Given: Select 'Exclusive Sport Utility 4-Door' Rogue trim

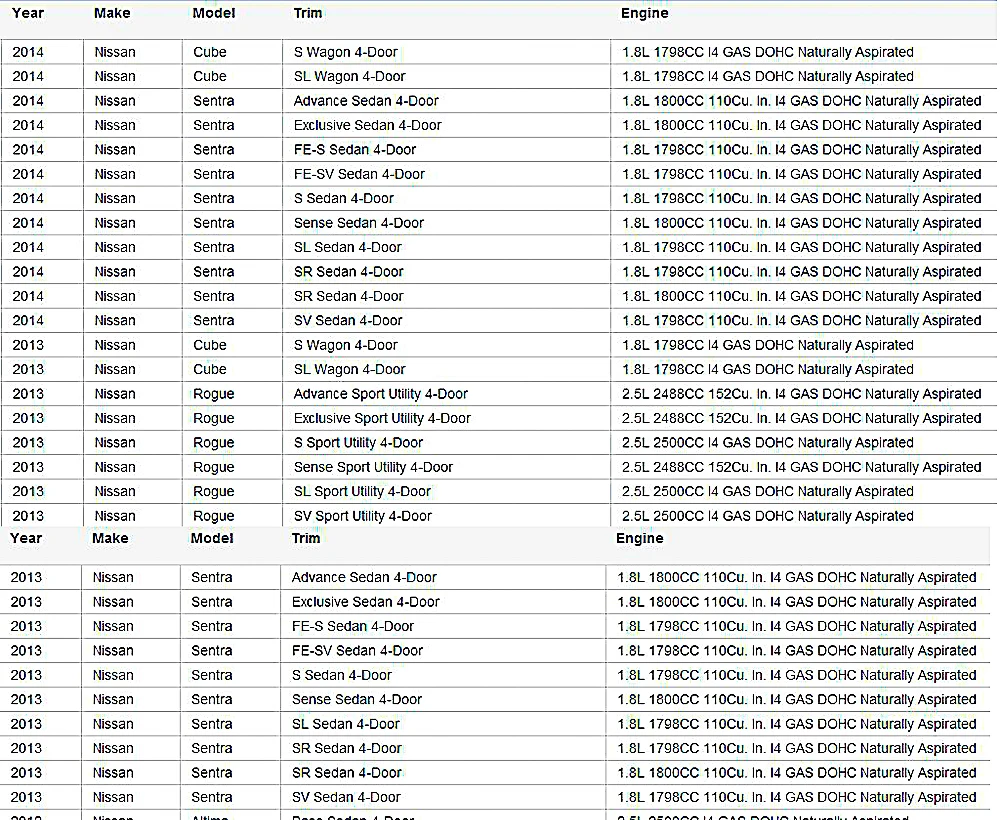Looking at the screenshot, I should (382, 418).
